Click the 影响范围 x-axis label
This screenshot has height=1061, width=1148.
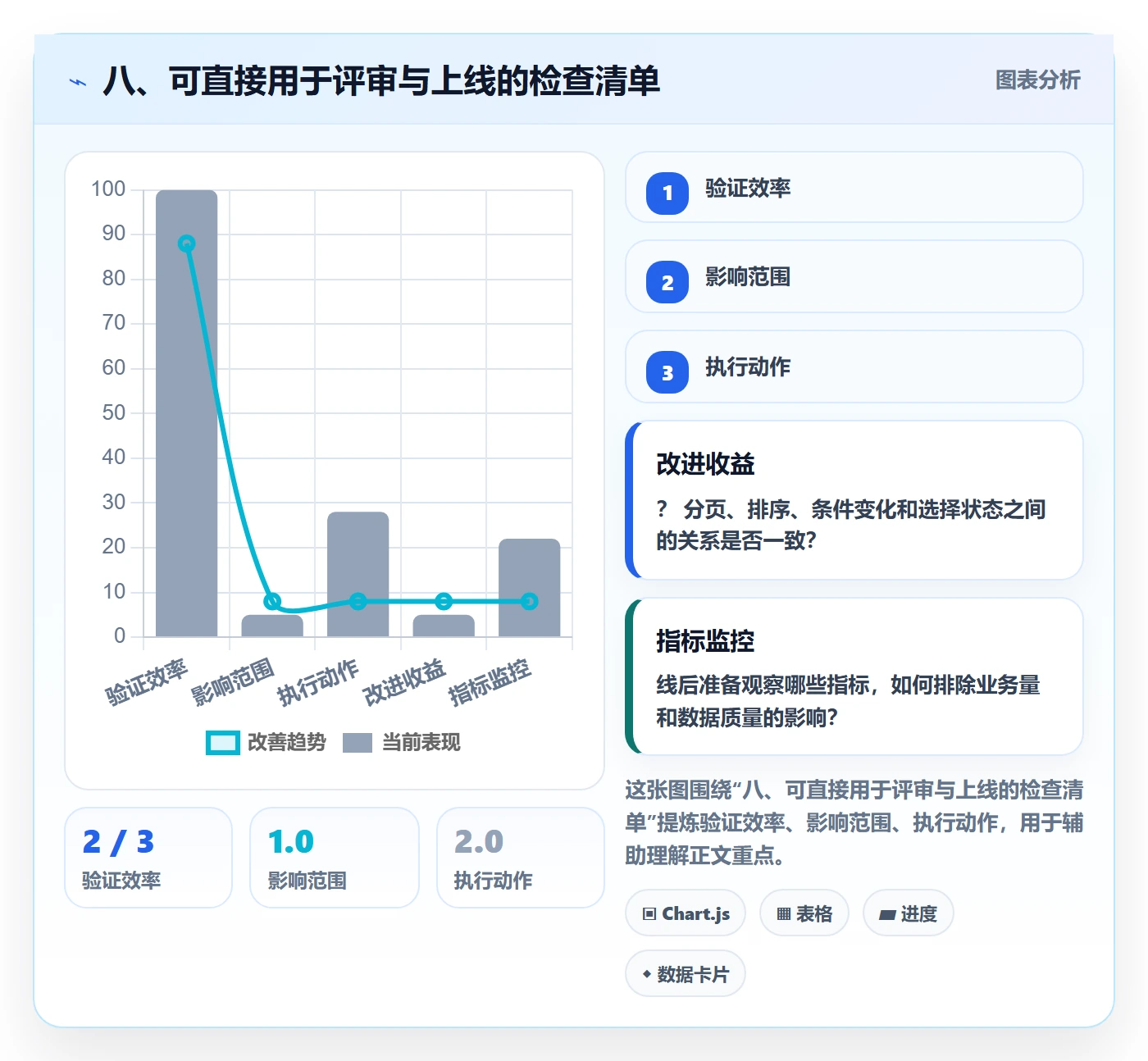[x=233, y=682]
